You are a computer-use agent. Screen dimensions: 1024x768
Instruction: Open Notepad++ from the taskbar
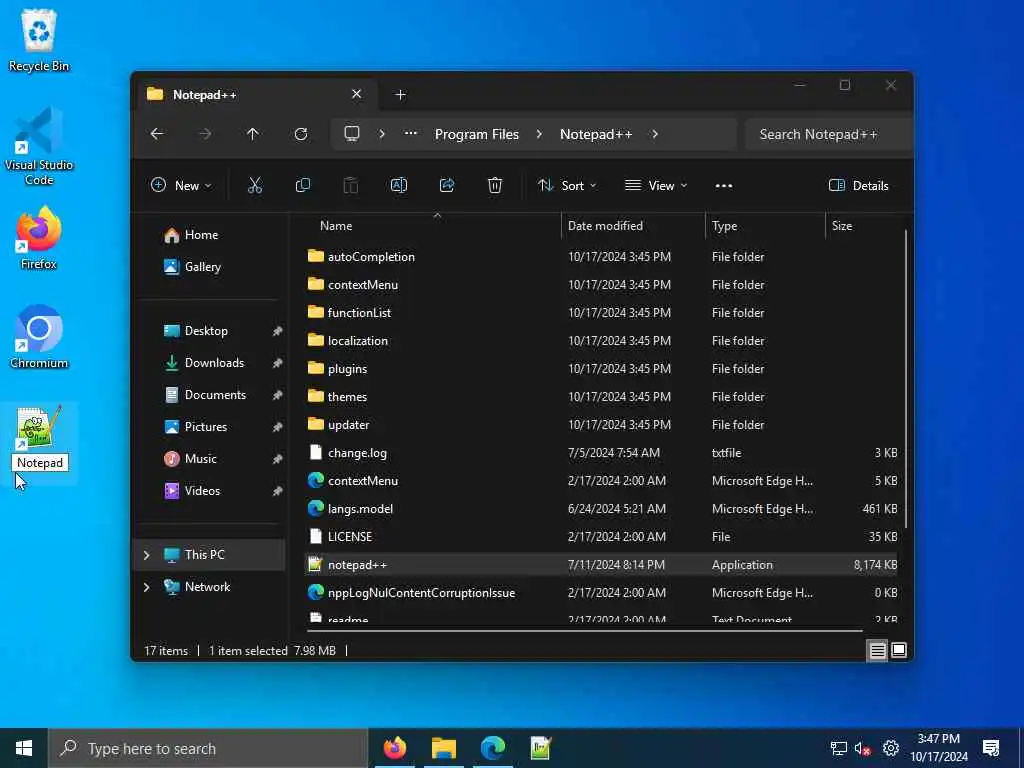coord(541,748)
